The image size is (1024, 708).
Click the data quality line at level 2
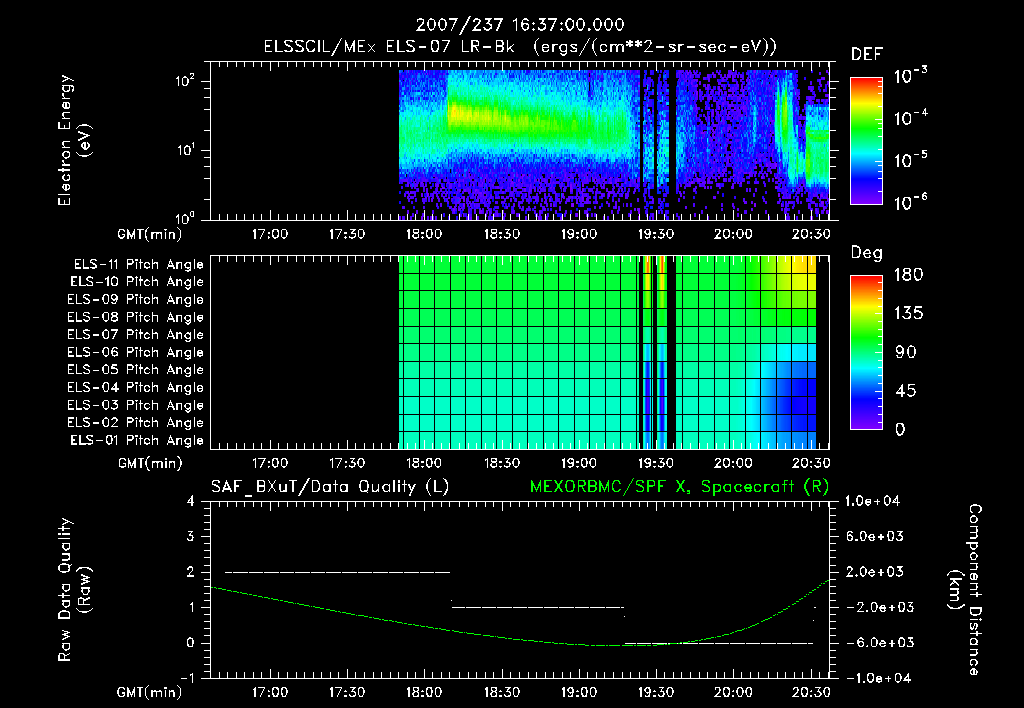pyautogui.click(x=338, y=572)
